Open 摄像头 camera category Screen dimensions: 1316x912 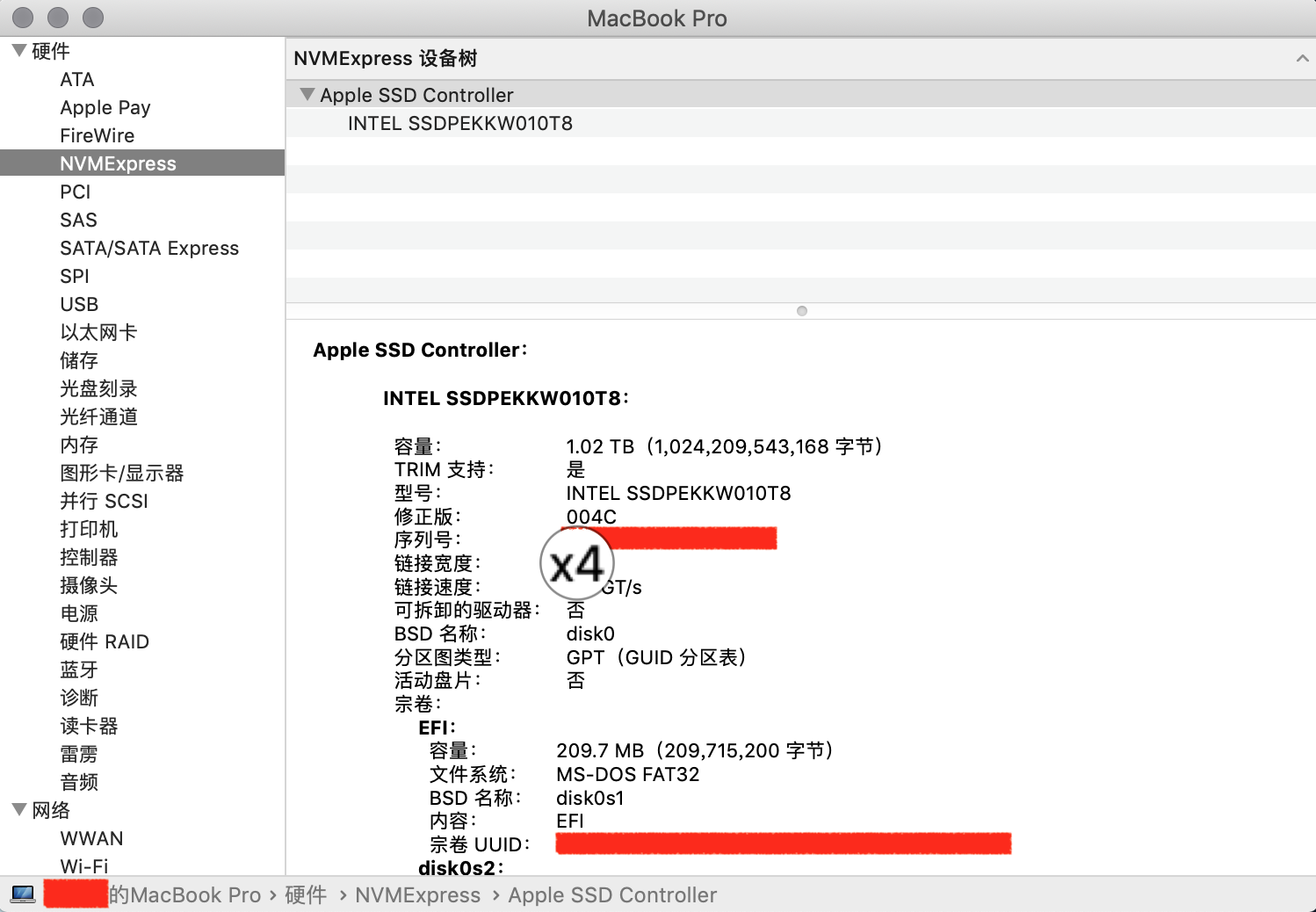pos(89,585)
